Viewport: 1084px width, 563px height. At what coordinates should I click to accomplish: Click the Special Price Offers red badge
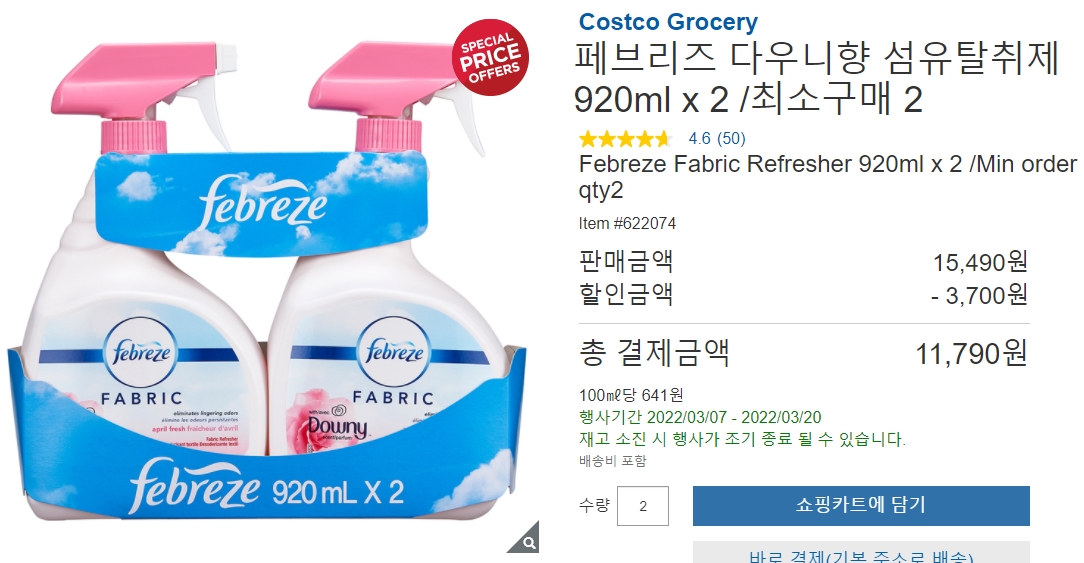[x=490, y=57]
